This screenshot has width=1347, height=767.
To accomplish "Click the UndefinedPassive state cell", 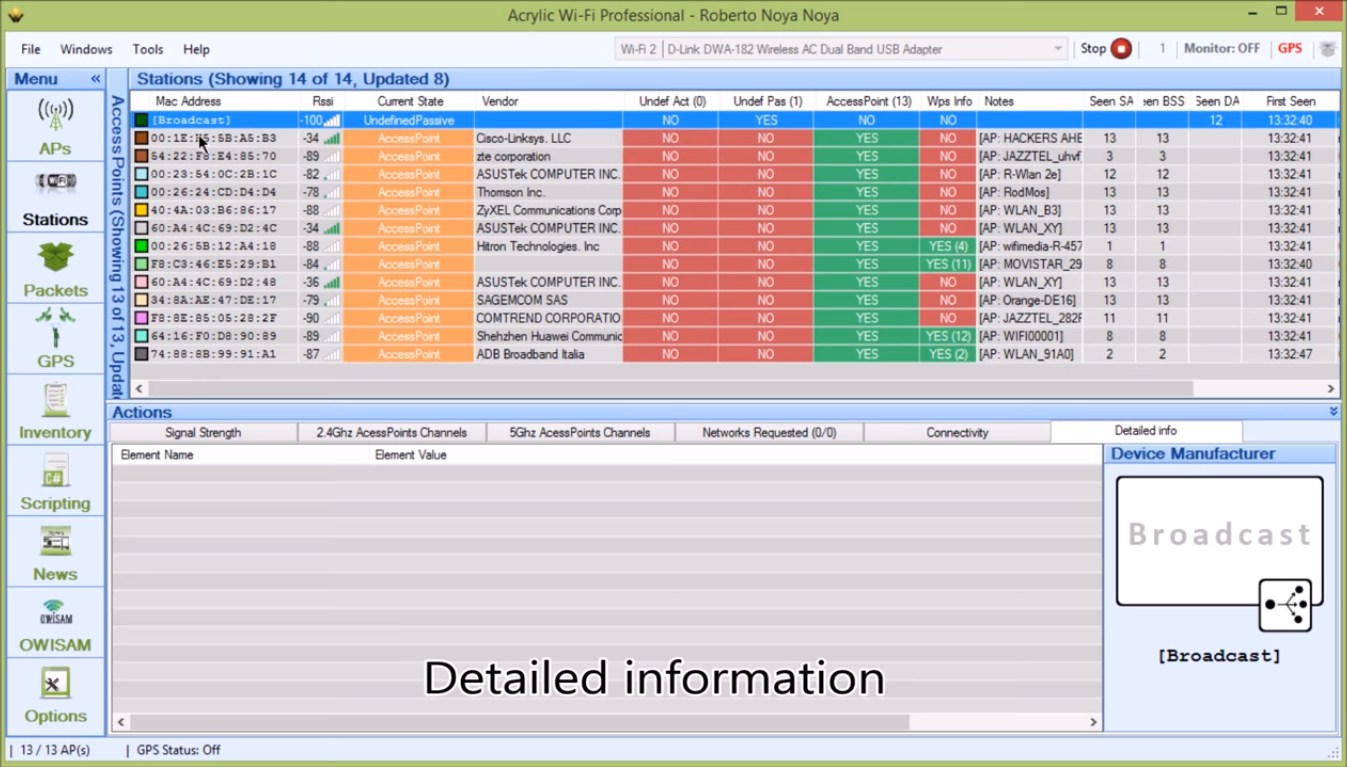I will [409, 120].
